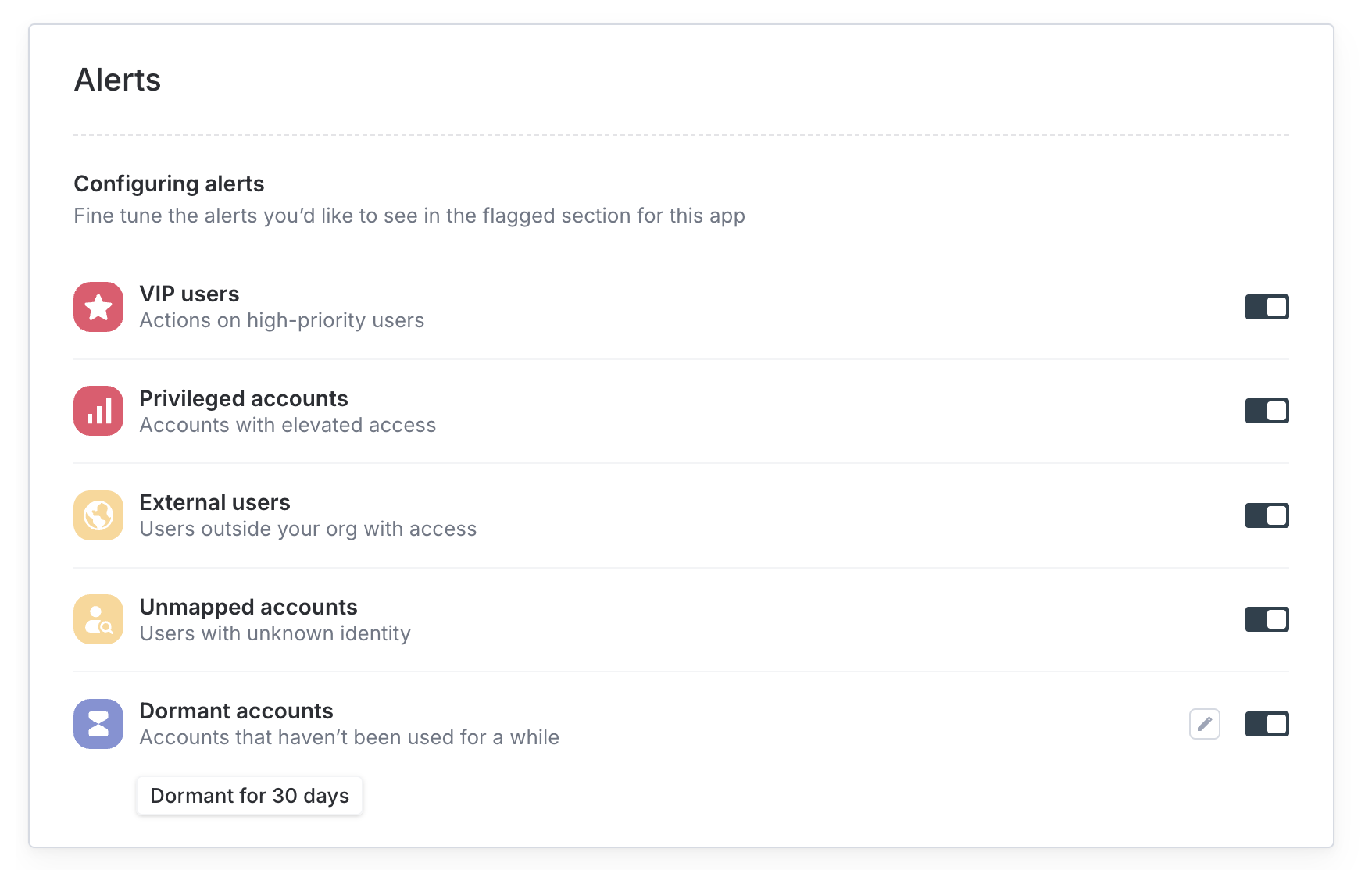Screen dimensions: 1372x870
Task: Disable the VIP users alert toggle
Action: click(1267, 307)
